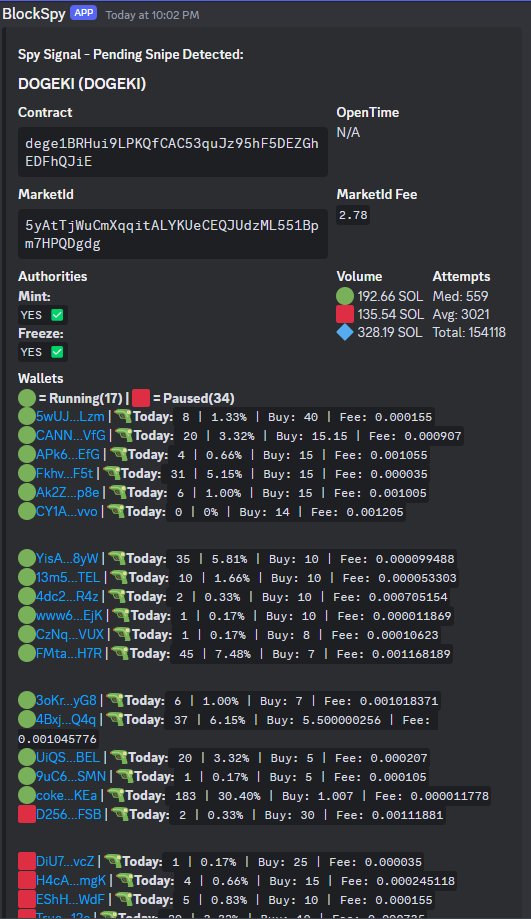Open wallet link YisA...8yW
Viewport: 531px width, 919px height.
tap(67, 558)
